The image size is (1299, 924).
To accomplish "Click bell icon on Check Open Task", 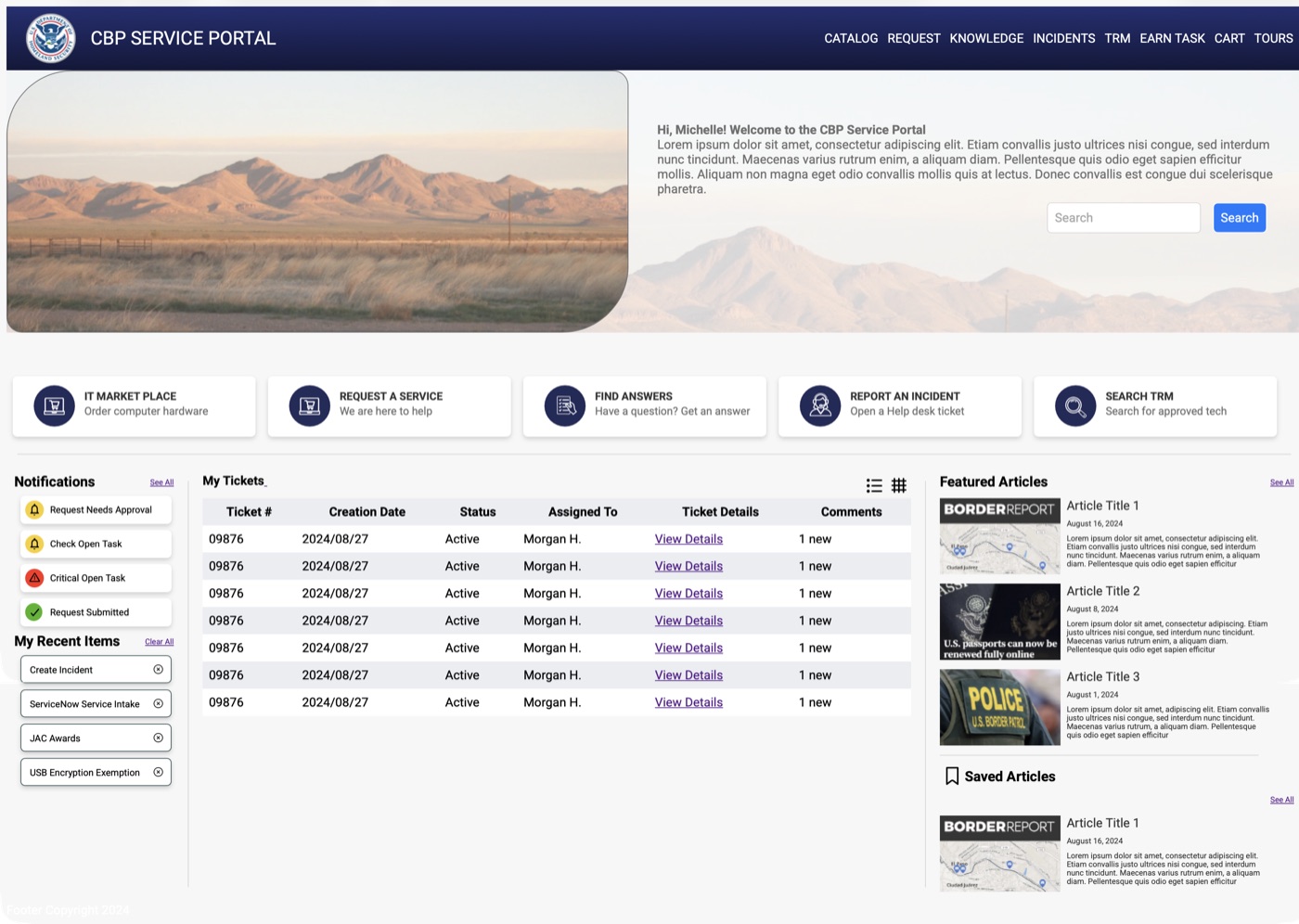I will pos(34,544).
